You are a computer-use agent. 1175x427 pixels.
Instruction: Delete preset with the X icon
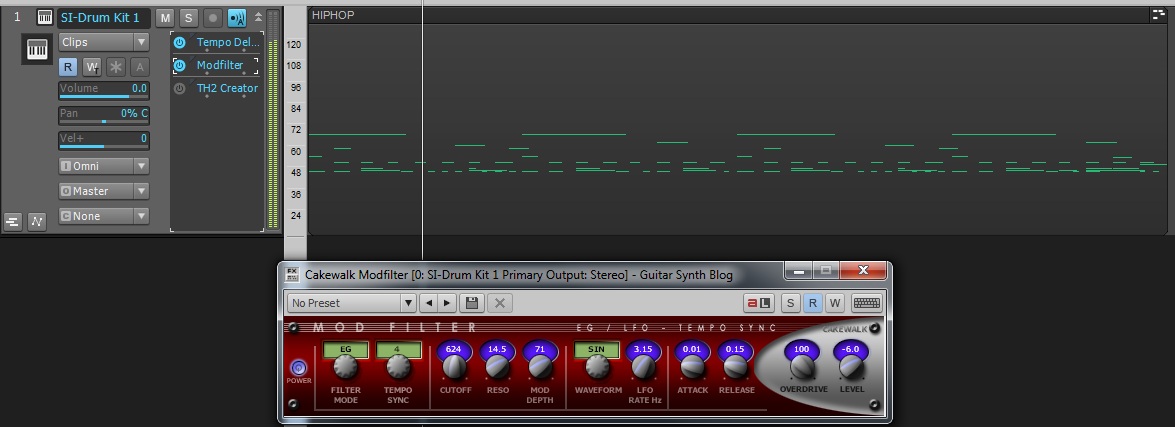click(499, 303)
